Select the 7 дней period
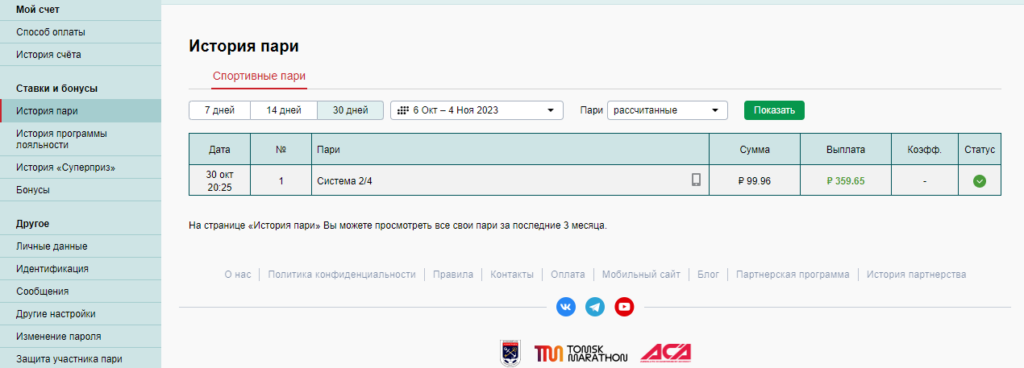Viewport: 1024px width, 368px height. (x=219, y=110)
